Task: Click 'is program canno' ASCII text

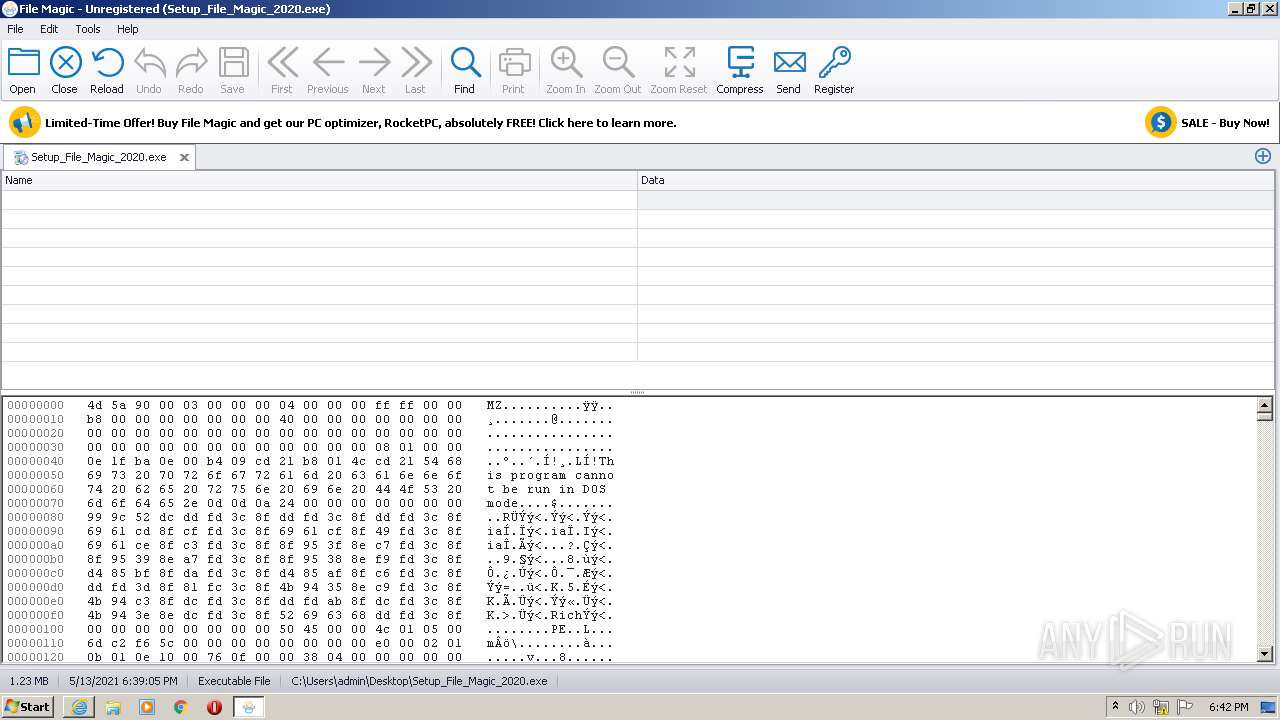Action: pos(550,475)
